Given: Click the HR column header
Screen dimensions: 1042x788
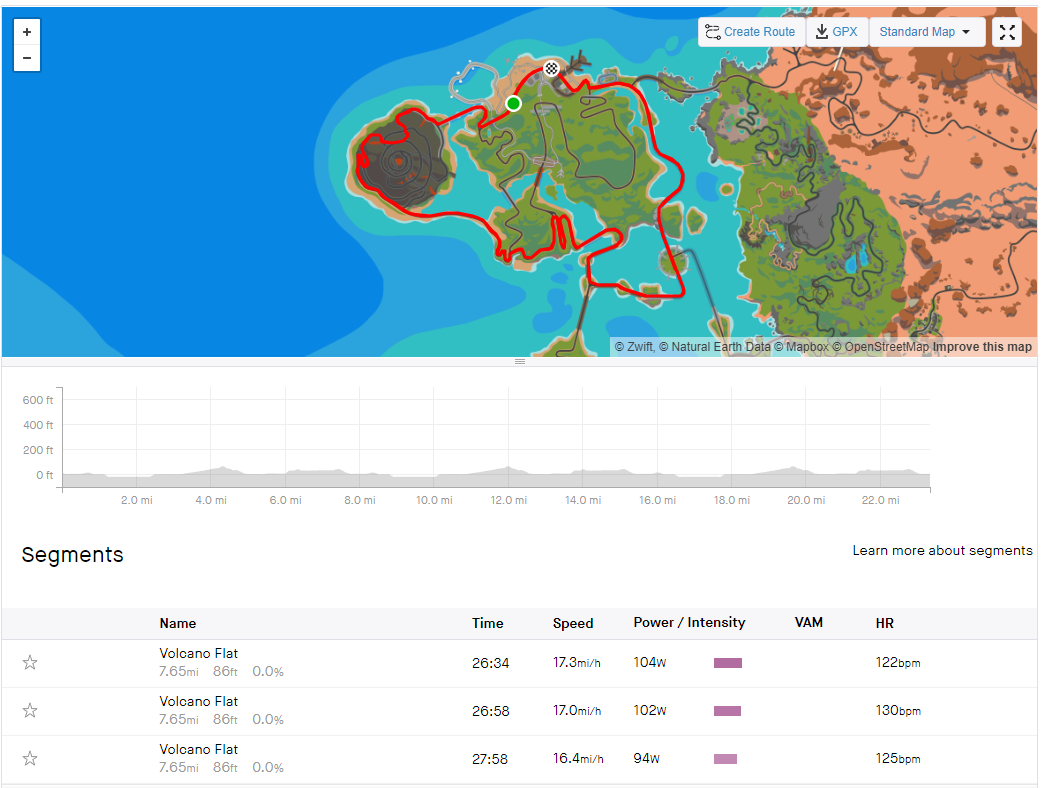Looking at the screenshot, I should pos(885,623).
